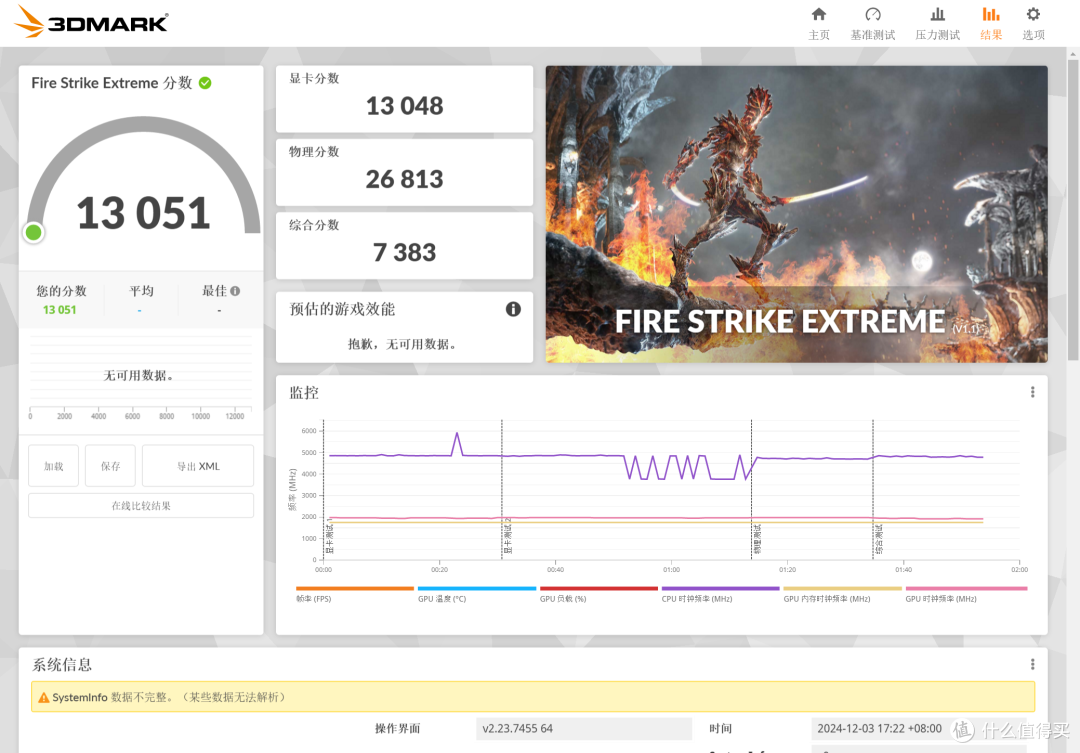Click the green validation checkmark icon

click(x=205, y=83)
